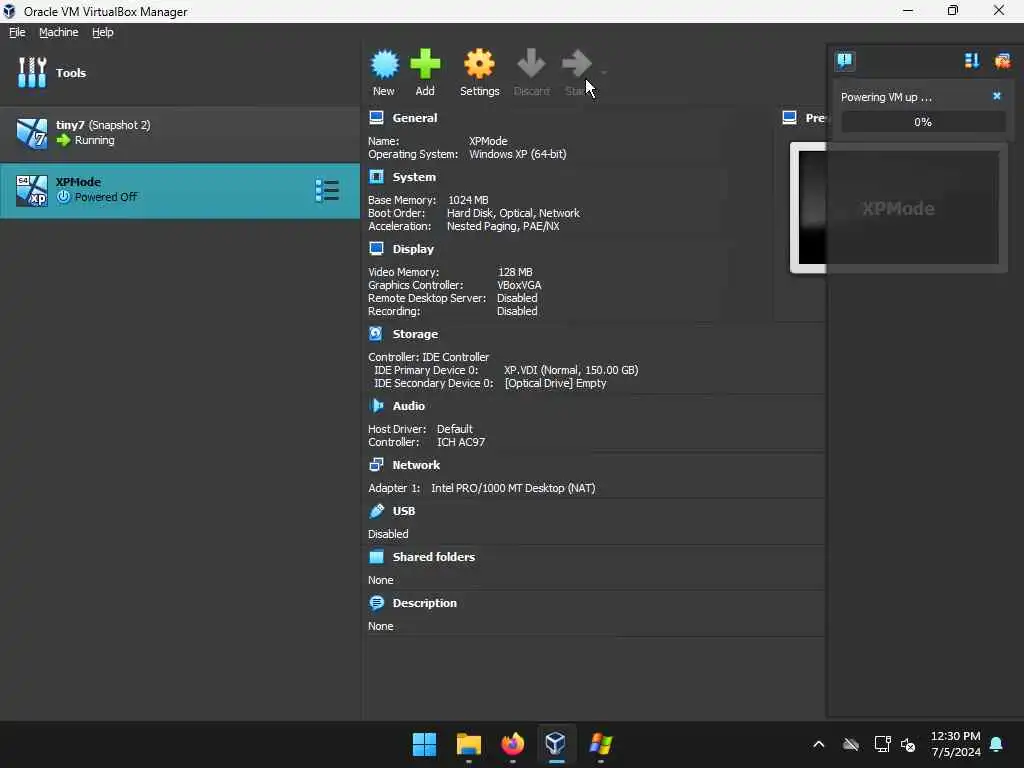This screenshot has height=768, width=1024.
Task: Click the USB section plug icon
Action: (376, 511)
